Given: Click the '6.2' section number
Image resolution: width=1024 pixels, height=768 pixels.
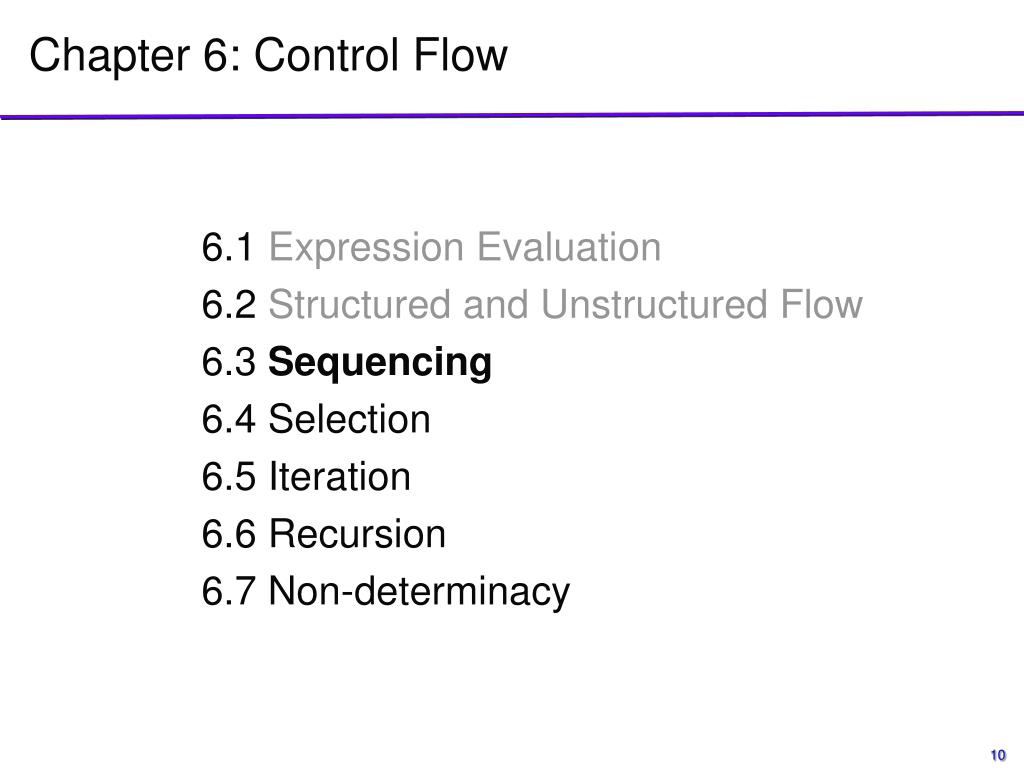Looking at the screenshot, I should click(228, 304).
